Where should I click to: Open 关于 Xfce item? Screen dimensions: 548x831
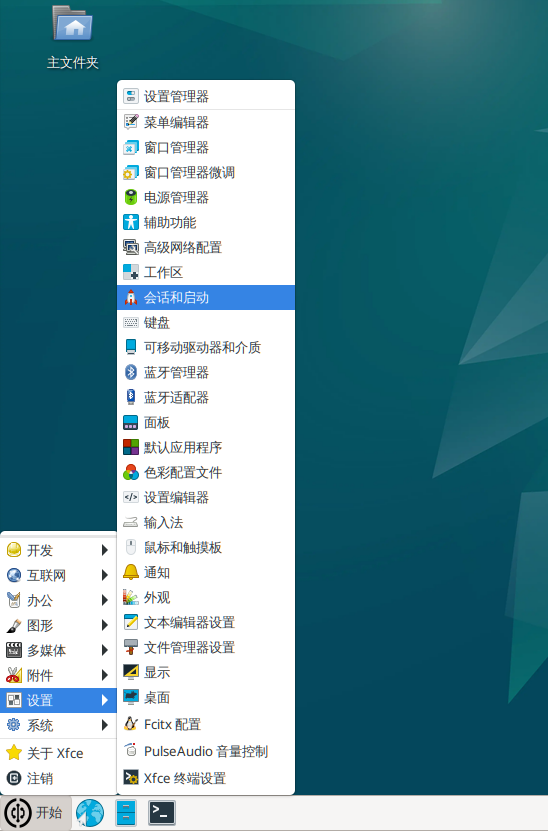[58, 753]
